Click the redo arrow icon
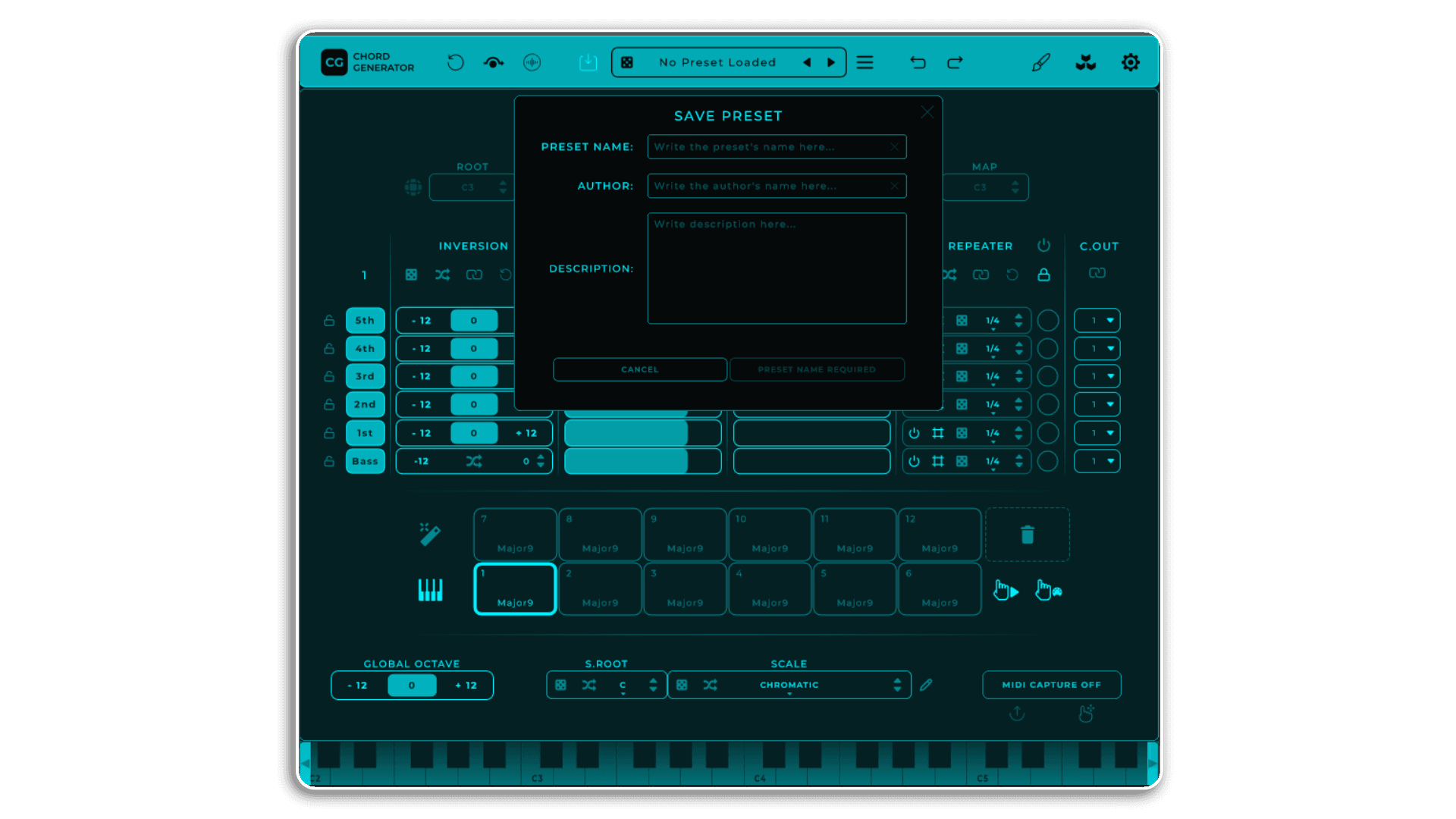The width and height of the screenshot is (1456, 819). 955,62
